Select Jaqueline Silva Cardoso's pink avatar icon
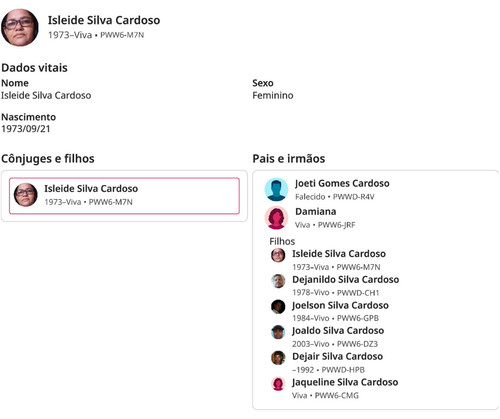Image resolution: width=500 pixels, height=419 pixels. (x=278, y=384)
